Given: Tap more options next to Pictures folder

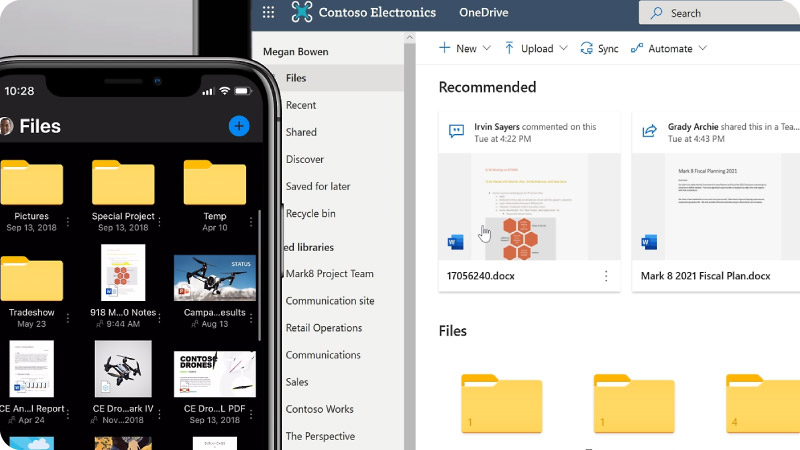Looking at the screenshot, I should (68, 222).
